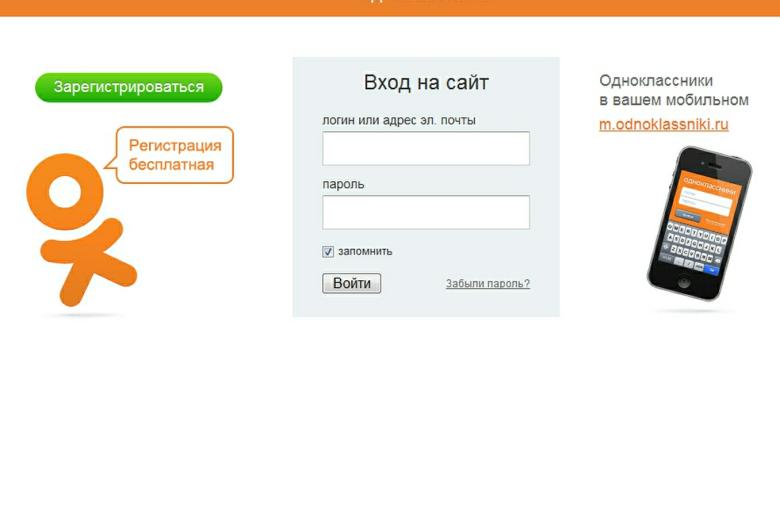Toggle the запомнить checkbox

pyautogui.click(x=328, y=251)
